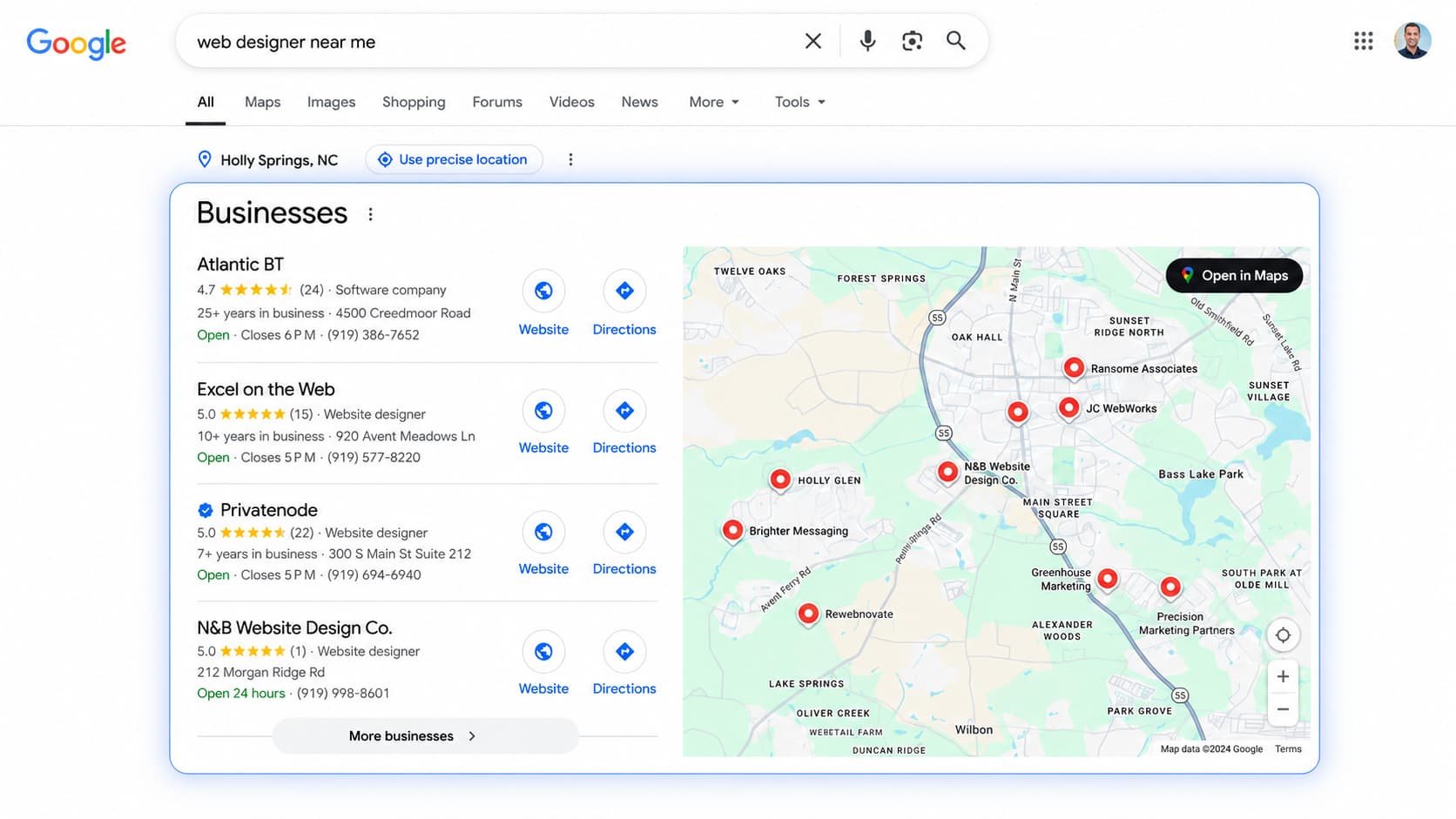Click the Bass Lake Park map label
Image resolution: width=1456 pixels, height=819 pixels.
1201,474
